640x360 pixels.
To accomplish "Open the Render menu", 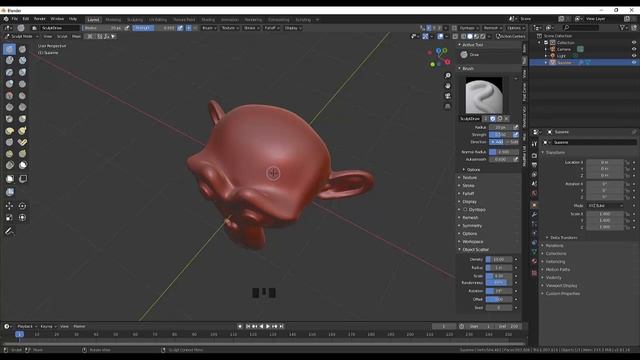I will (40, 19).
